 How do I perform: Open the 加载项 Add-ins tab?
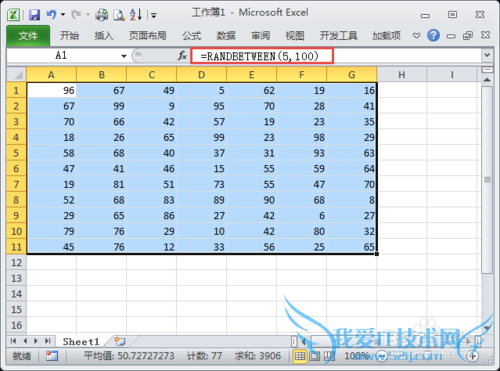click(x=386, y=36)
